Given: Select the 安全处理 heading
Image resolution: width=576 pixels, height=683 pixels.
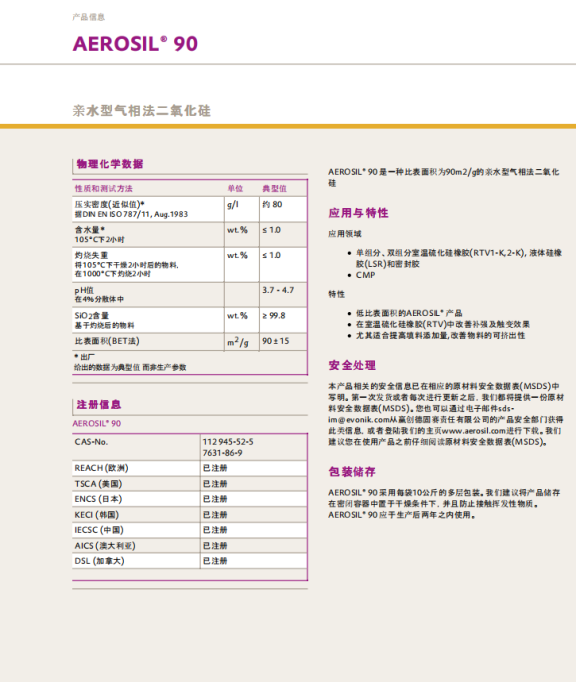Looking at the screenshot, I should click(x=352, y=365).
